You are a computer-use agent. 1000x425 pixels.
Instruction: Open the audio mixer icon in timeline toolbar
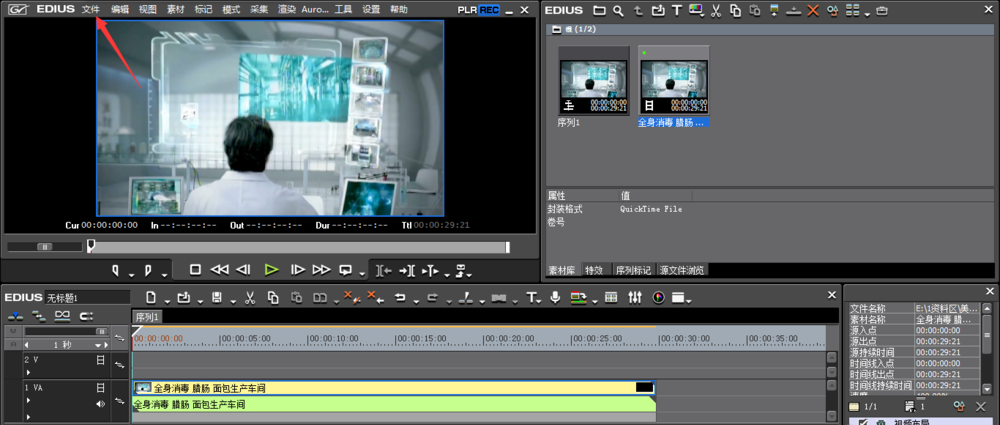pos(635,298)
